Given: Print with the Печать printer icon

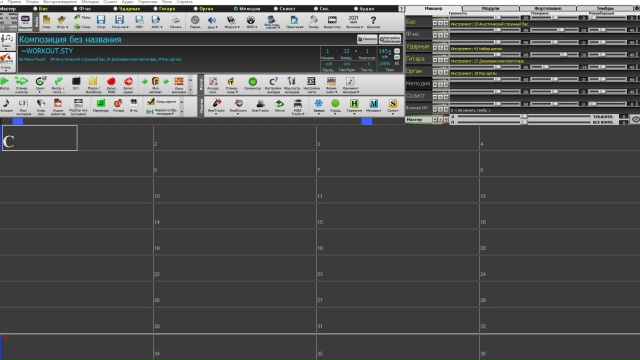Looking at the screenshot, I should click(176, 22).
